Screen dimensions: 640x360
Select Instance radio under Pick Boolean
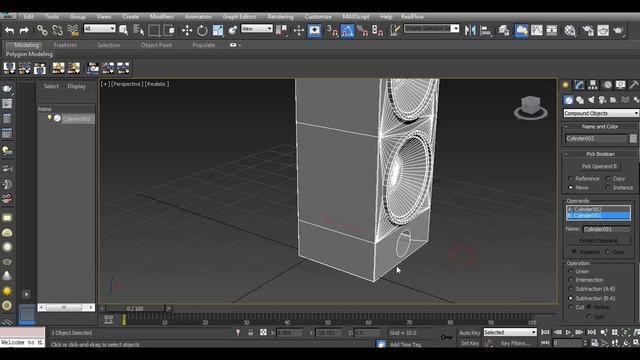[608, 187]
